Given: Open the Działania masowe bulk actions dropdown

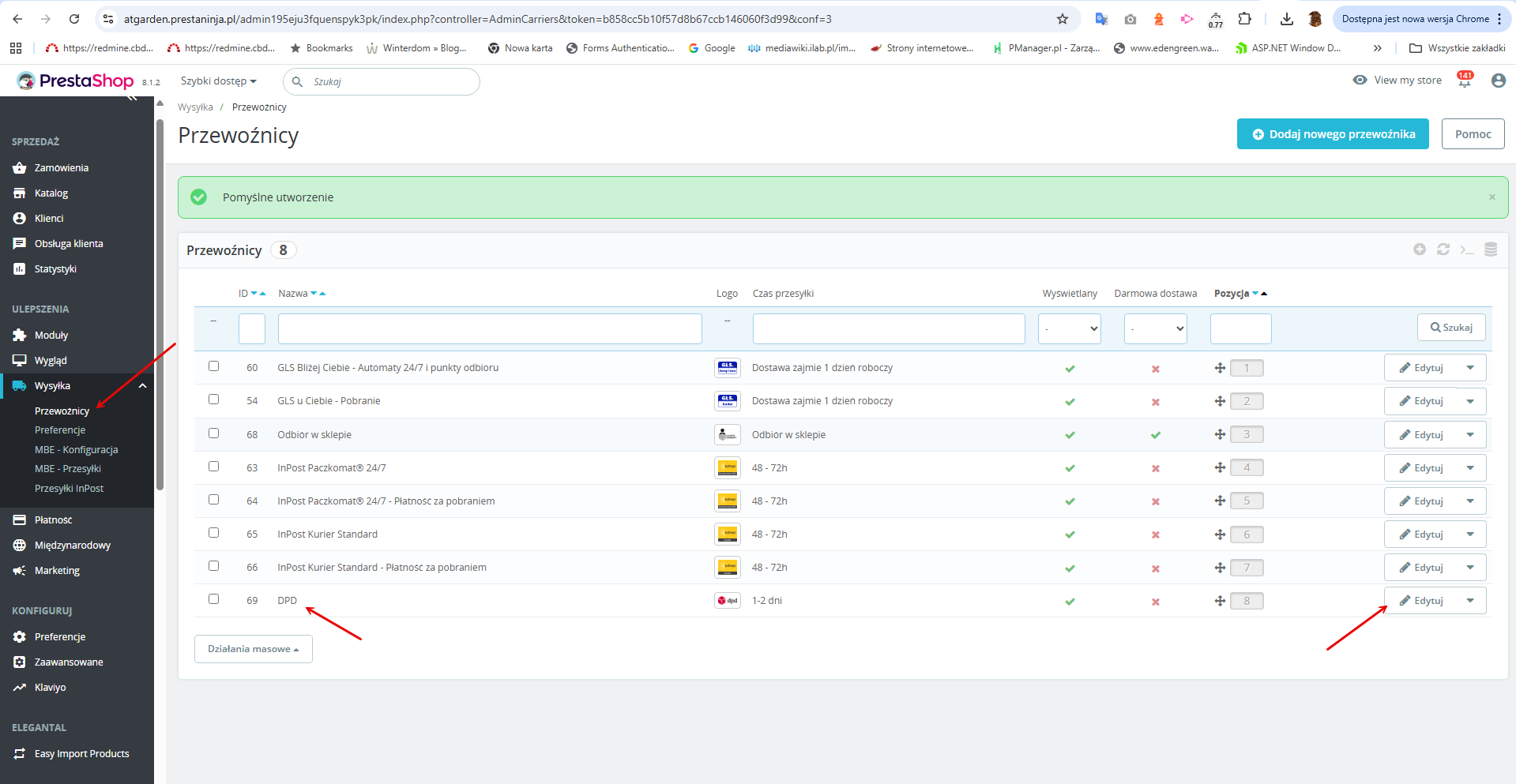Looking at the screenshot, I should point(253,649).
